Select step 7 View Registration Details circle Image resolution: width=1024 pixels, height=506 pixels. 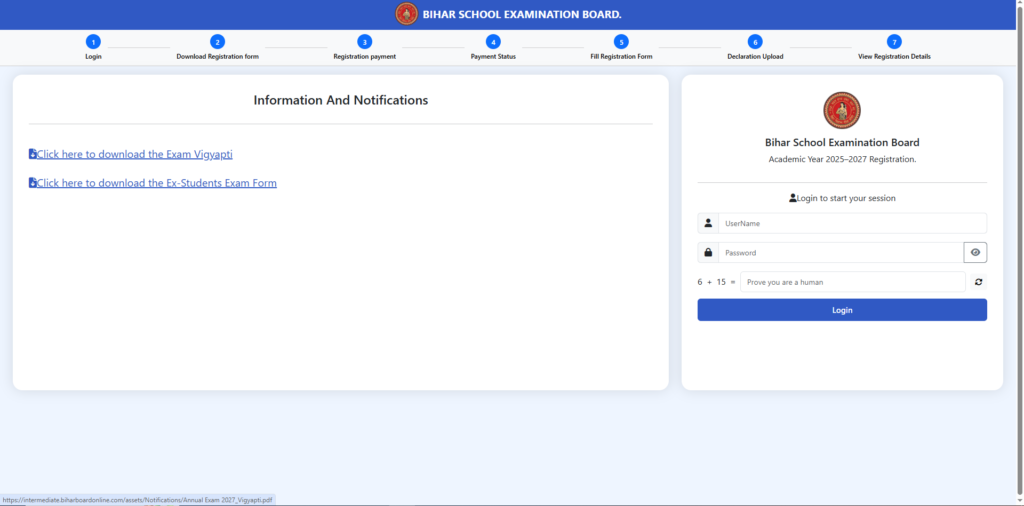[x=894, y=42]
